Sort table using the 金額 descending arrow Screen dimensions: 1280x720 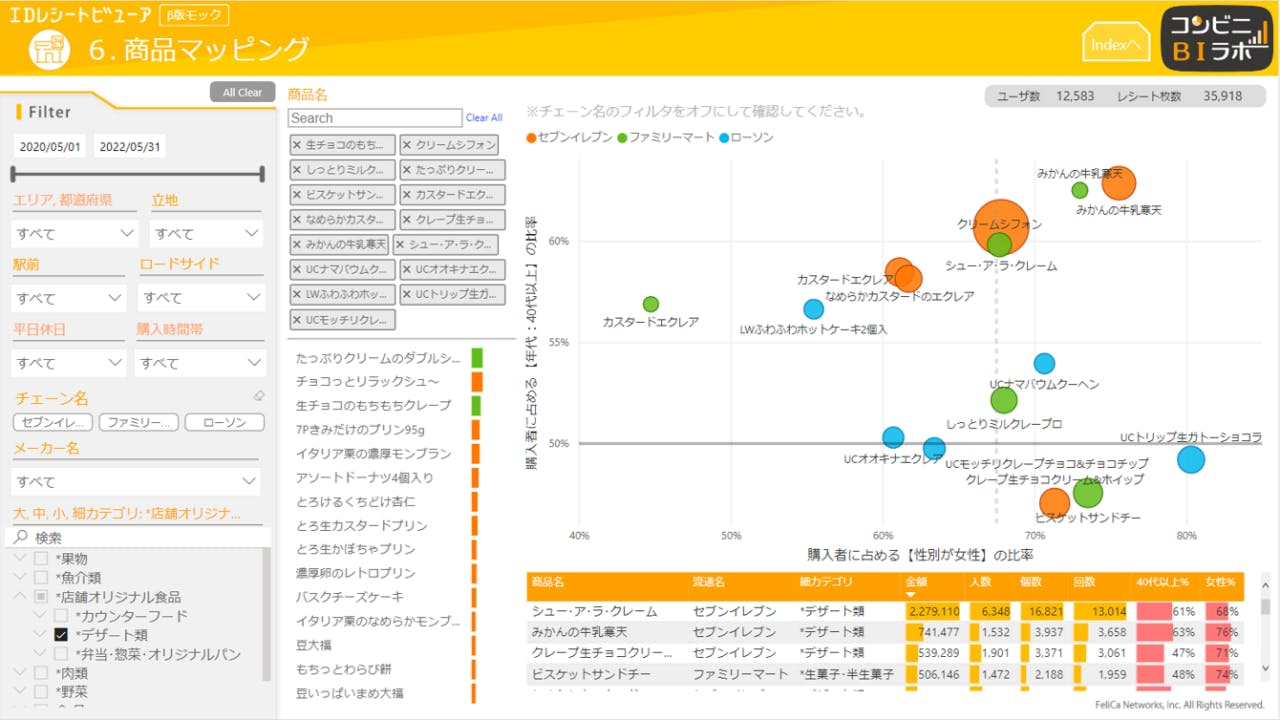pyautogui.click(x=911, y=595)
